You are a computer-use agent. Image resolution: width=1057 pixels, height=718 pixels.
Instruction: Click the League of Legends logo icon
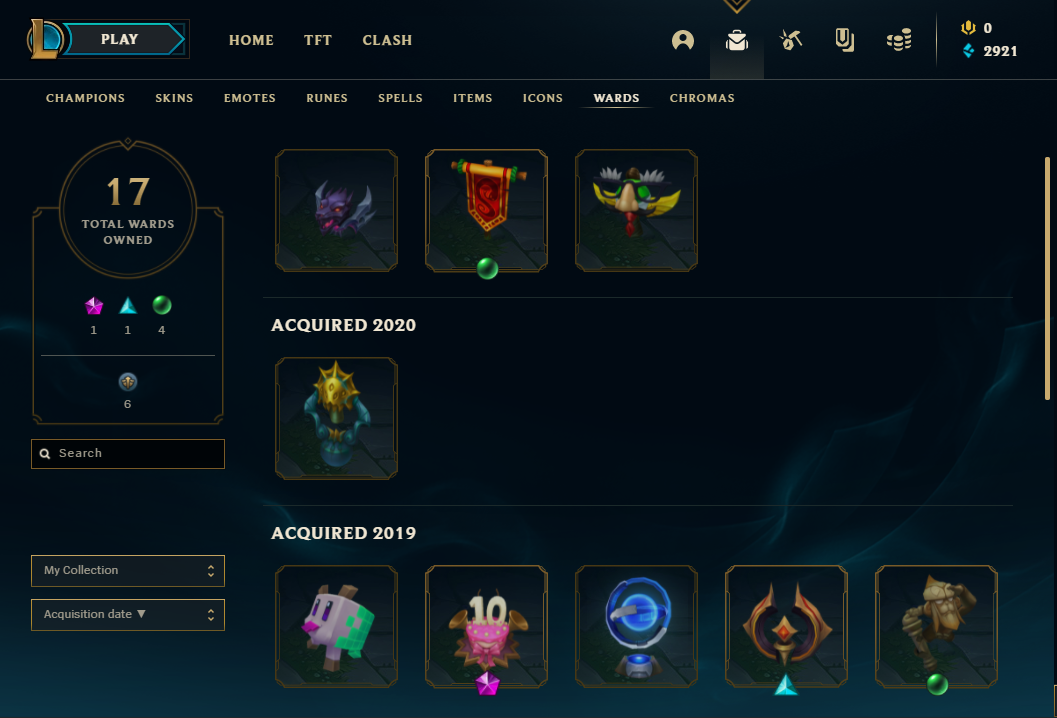point(44,39)
